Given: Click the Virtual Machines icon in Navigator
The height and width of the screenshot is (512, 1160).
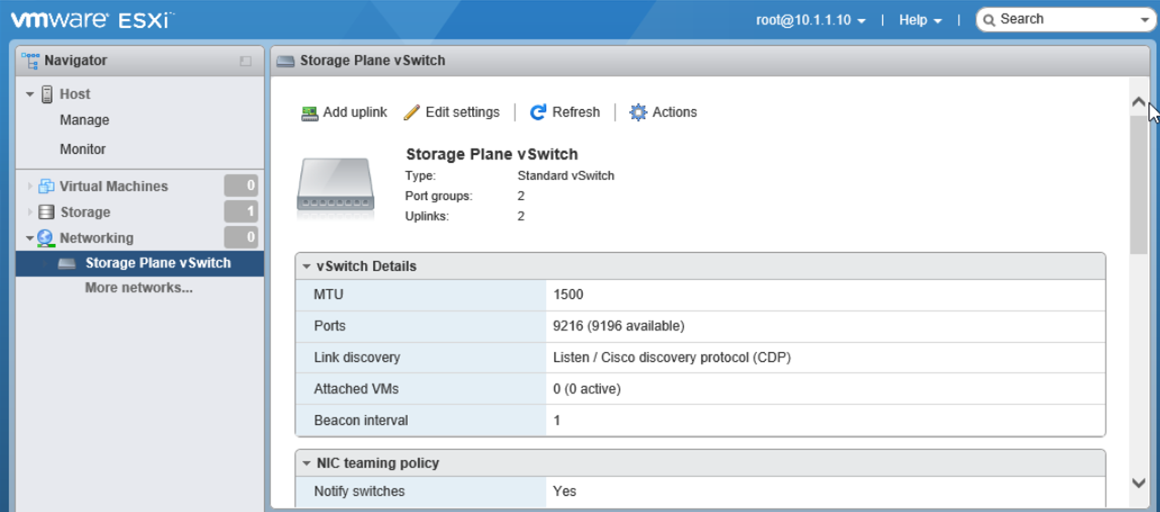Looking at the screenshot, I should click(x=46, y=186).
